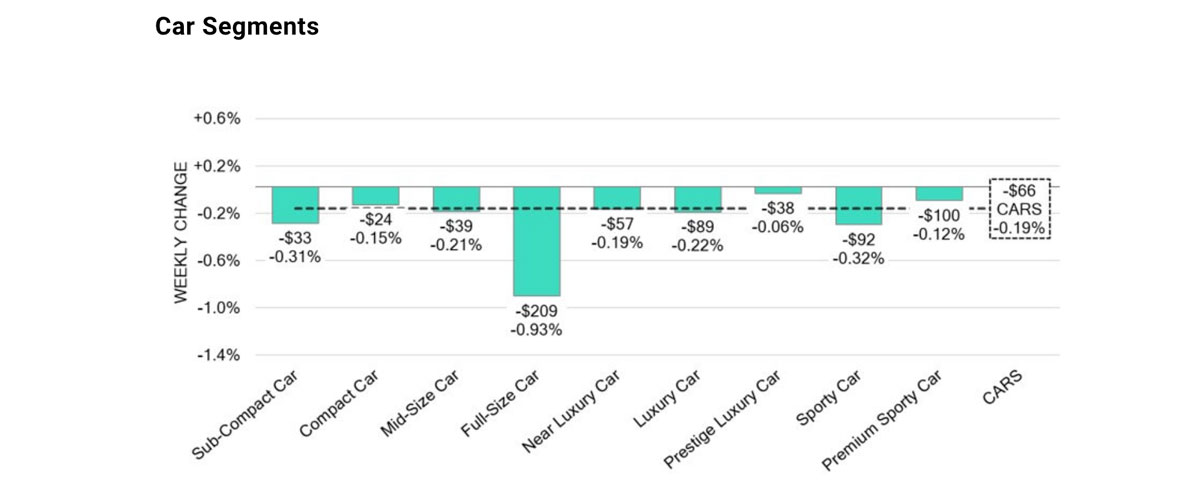1200x497 pixels.
Task: Click the Sub-Compact Car bar
Action: [x=295, y=205]
